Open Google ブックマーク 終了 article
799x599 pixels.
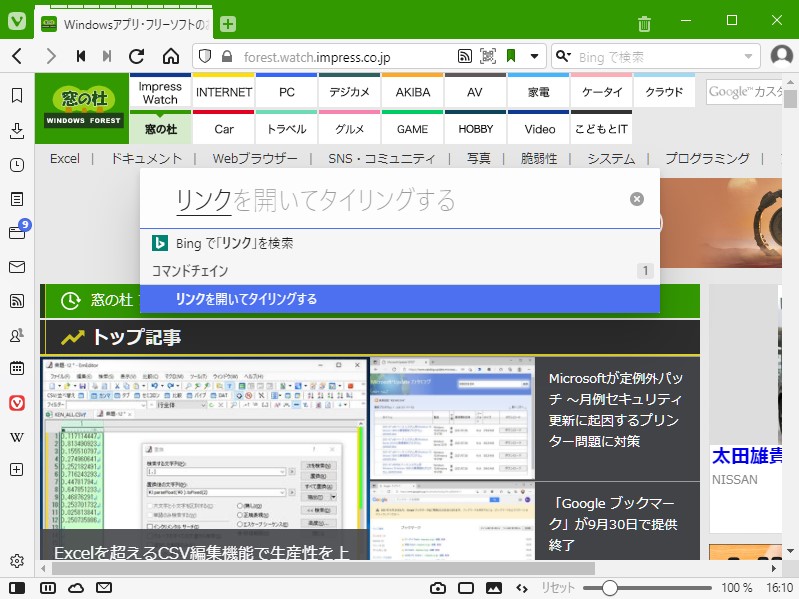[614, 524]
